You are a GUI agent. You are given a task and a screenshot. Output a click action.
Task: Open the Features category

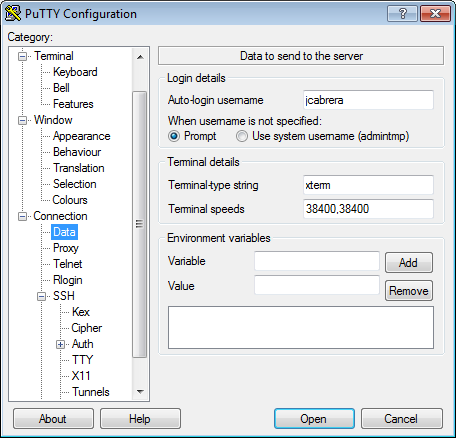[x=73, y=104]
